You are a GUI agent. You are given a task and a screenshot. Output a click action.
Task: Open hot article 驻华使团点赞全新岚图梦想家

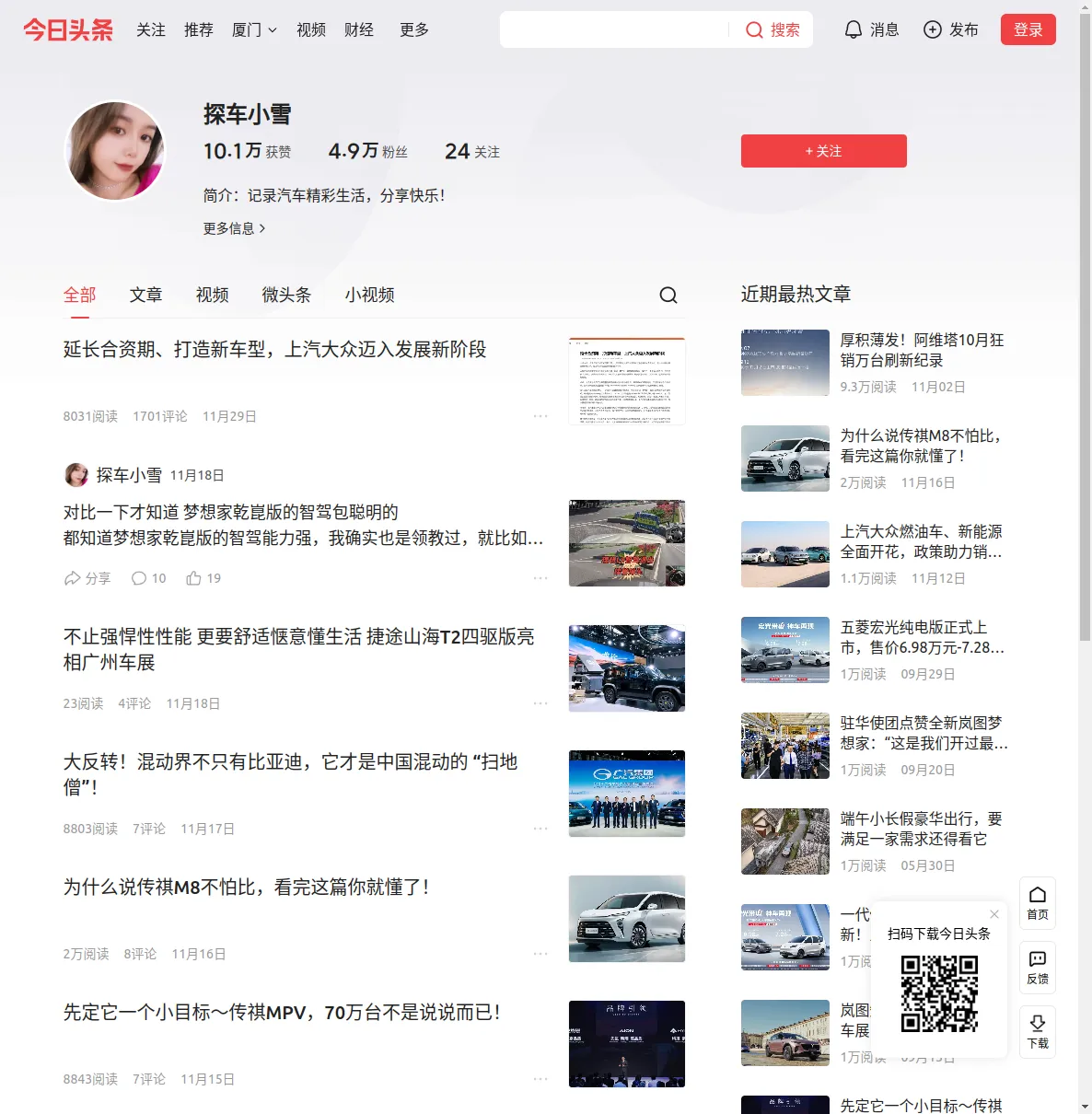924,733
